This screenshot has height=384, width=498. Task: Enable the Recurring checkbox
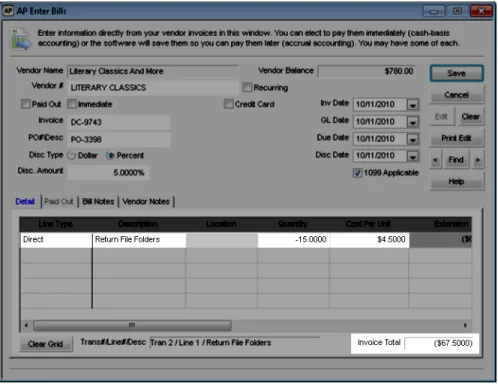point(247,87)
